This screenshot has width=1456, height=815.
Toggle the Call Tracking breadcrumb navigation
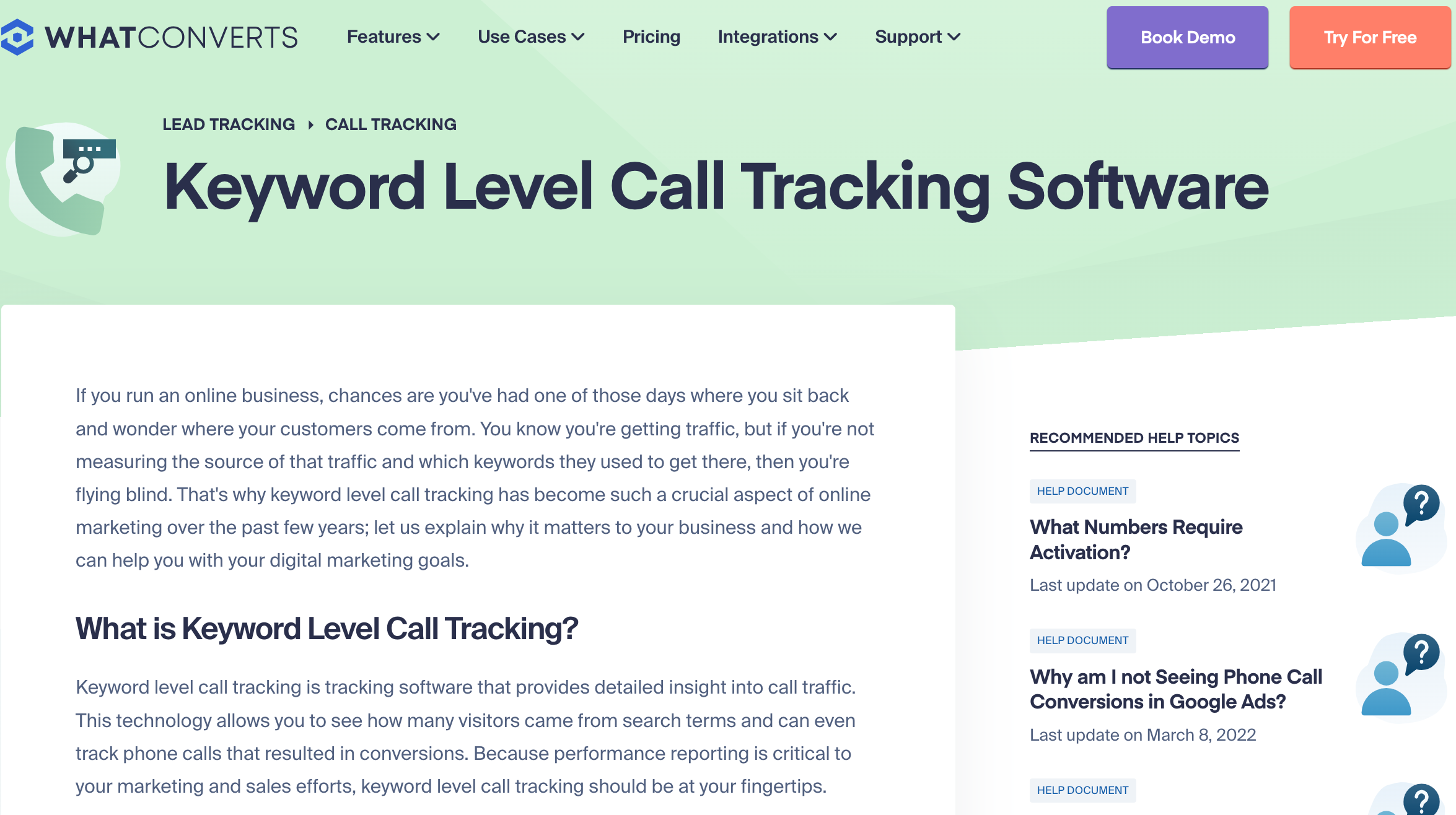pos(390,124)
